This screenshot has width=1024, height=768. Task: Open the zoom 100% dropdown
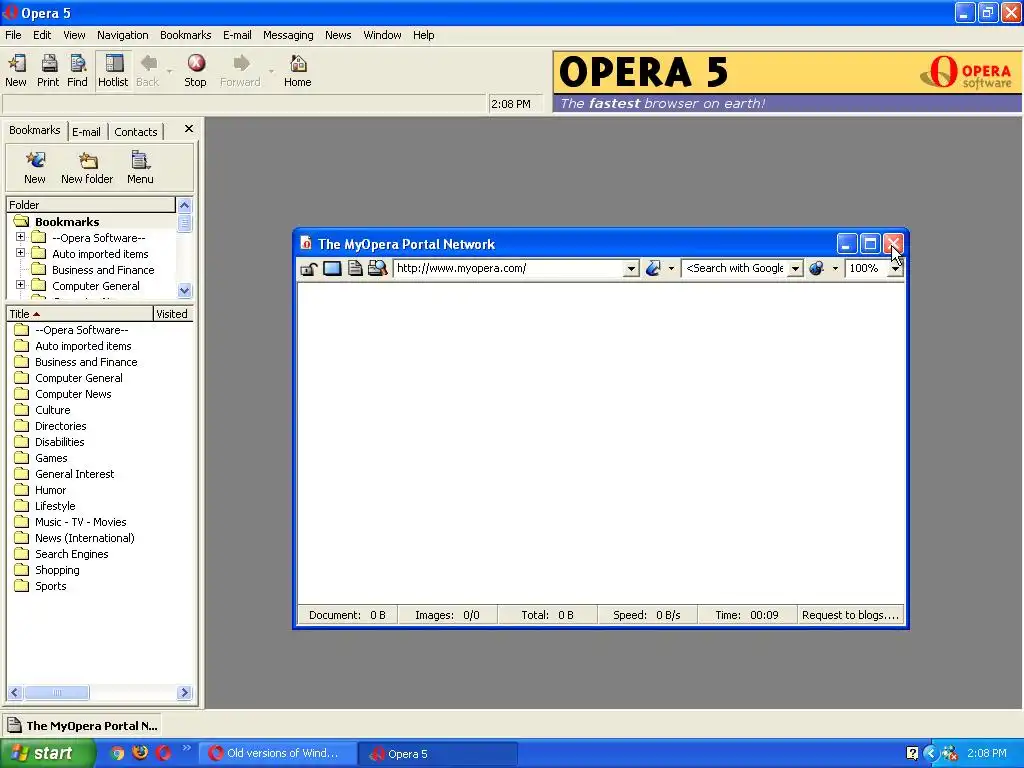coord(895,268)
